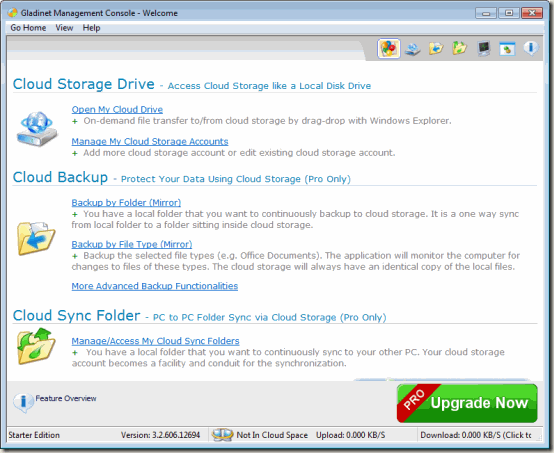554x453 pixels.
Task: Click the info bubble toolbar icon
Action: tap(531, 48)
